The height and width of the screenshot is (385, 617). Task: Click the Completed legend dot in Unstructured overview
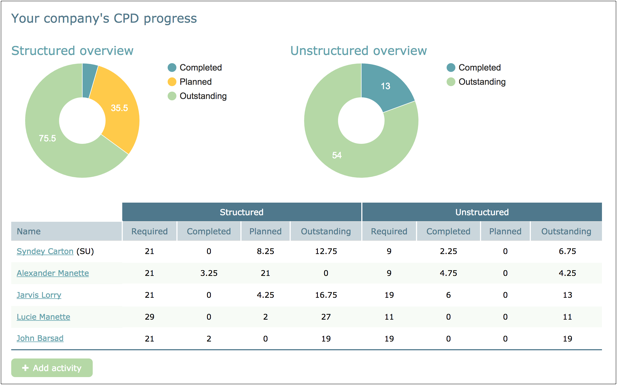click(x=451, y=68)
